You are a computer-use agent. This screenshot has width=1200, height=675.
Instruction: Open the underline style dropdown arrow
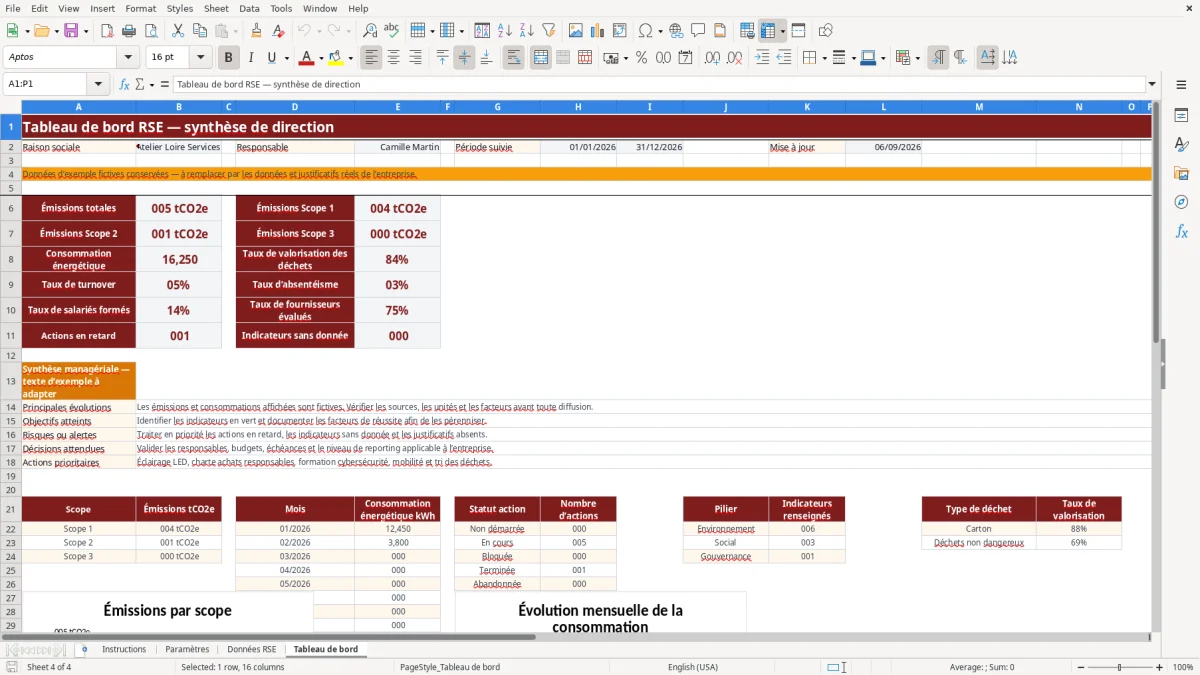[286, 58]
